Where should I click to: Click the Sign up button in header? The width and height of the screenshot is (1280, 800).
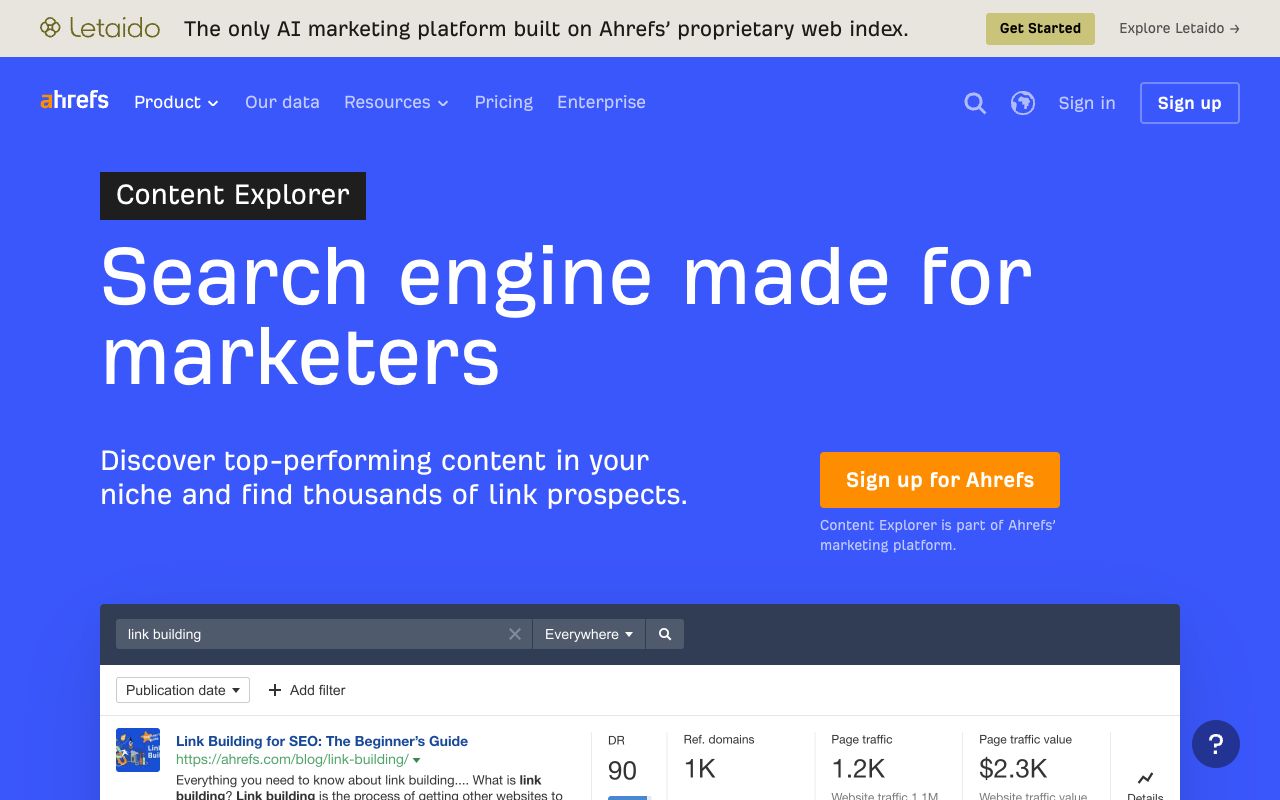(1190, 103)
